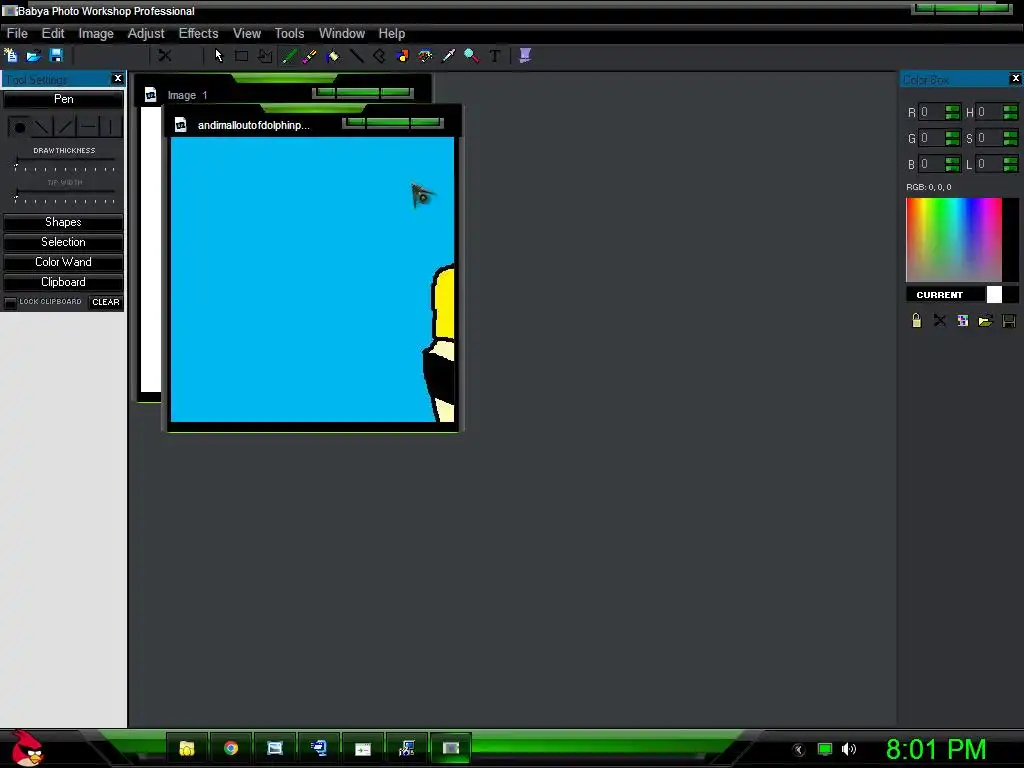Image resolution: width=1024 pixels, height=768 pixels.
Task: Open the View menu
Action: [x=247, y=33]
